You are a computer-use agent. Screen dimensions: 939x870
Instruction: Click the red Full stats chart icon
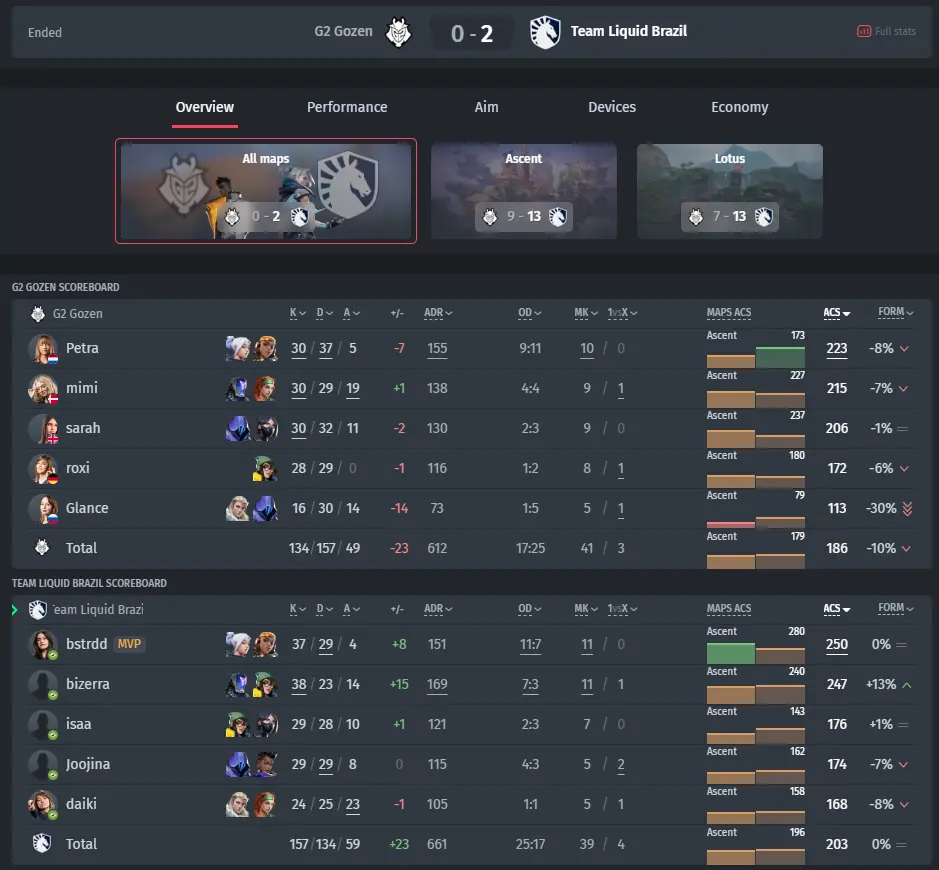pos(864,31)
